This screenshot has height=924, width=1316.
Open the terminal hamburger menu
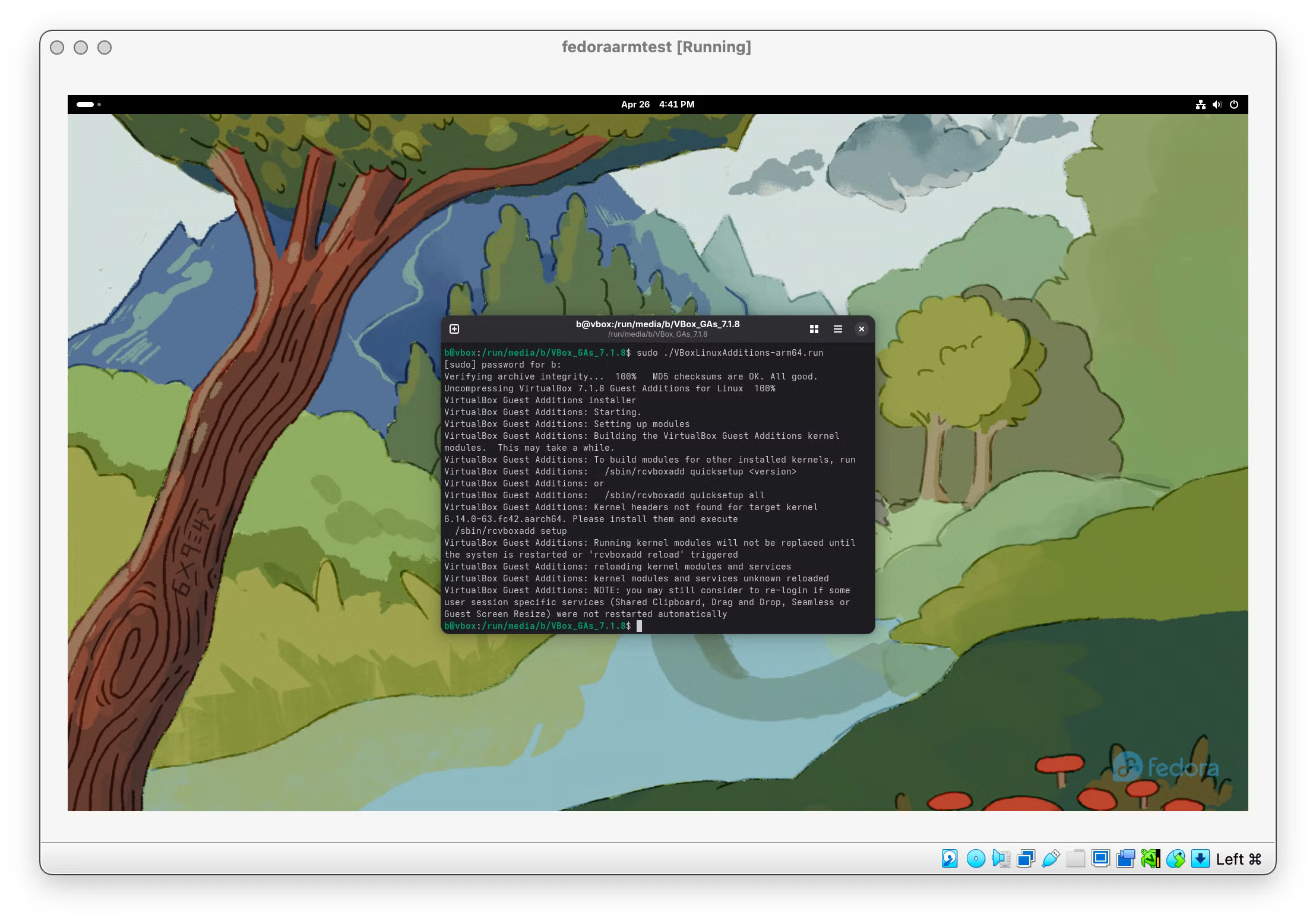pos(838,328)
